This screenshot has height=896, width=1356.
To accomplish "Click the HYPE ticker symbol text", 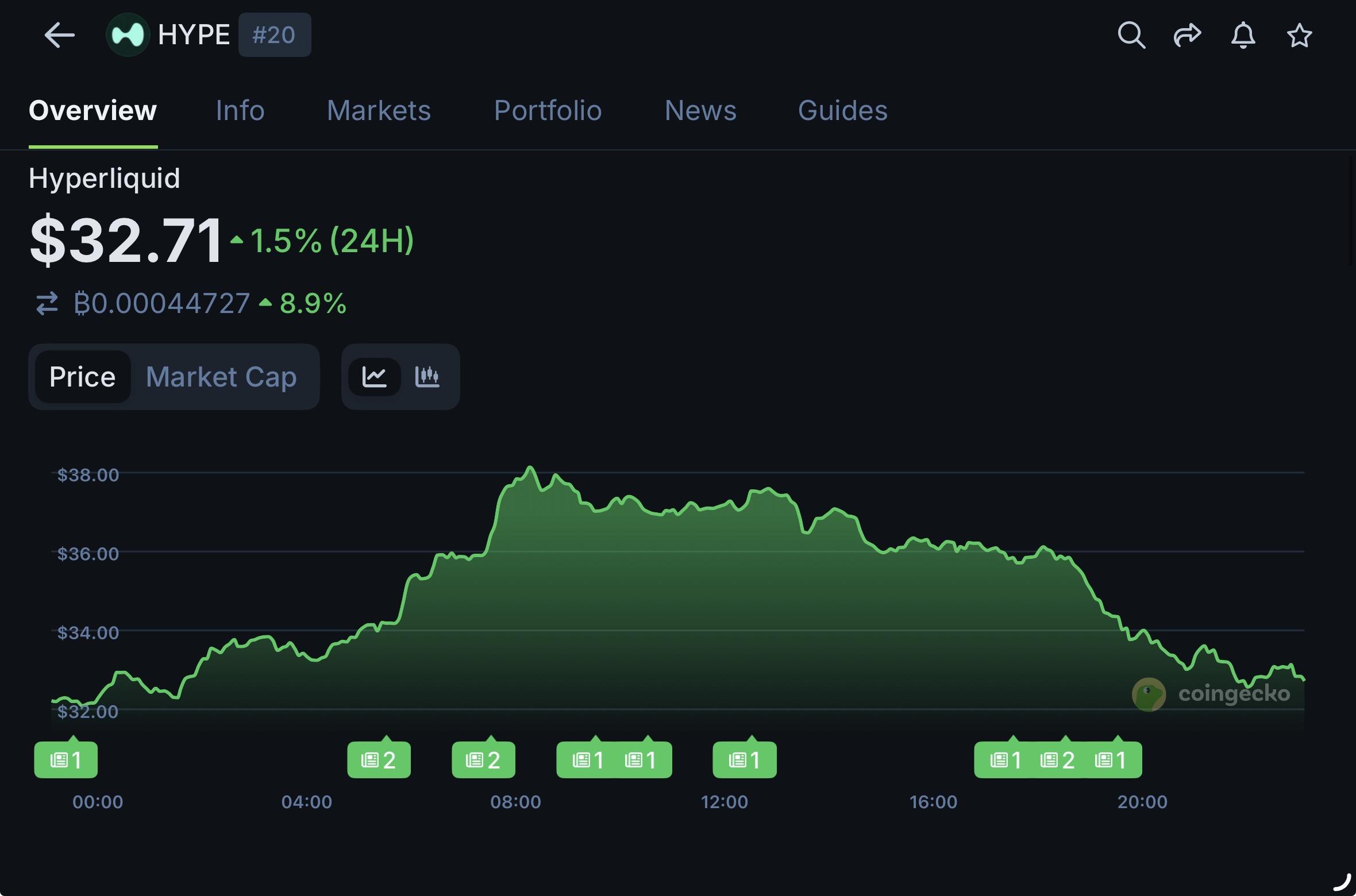I will (x=194, y=35).
